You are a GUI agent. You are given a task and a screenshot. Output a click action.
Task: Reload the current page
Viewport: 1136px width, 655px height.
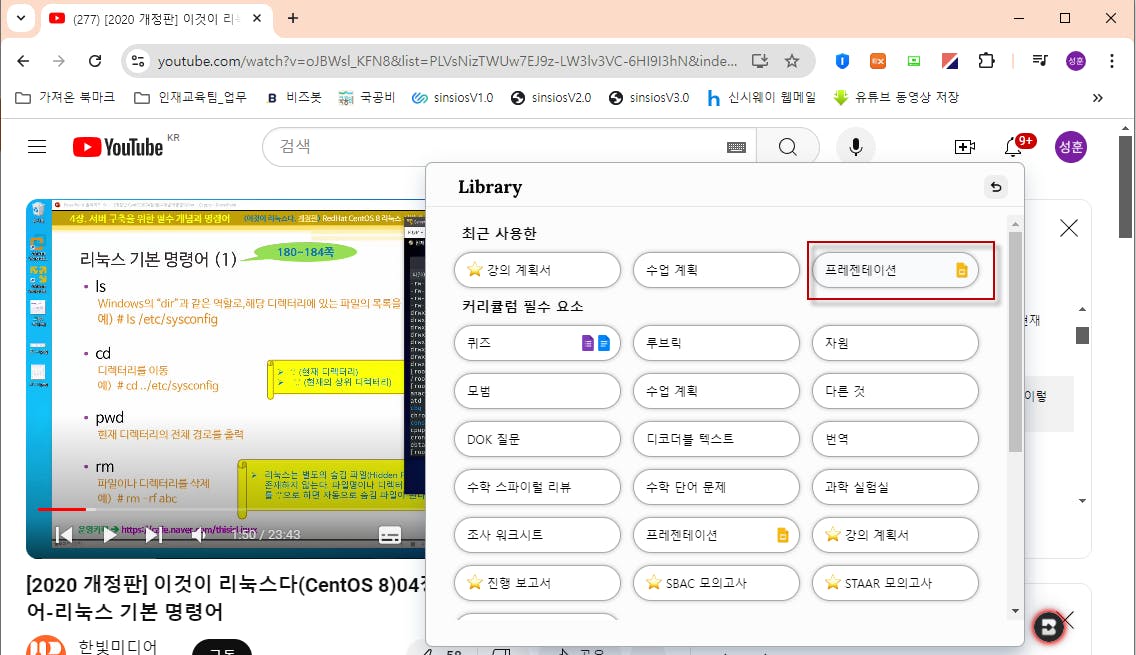tap(95, 61)
